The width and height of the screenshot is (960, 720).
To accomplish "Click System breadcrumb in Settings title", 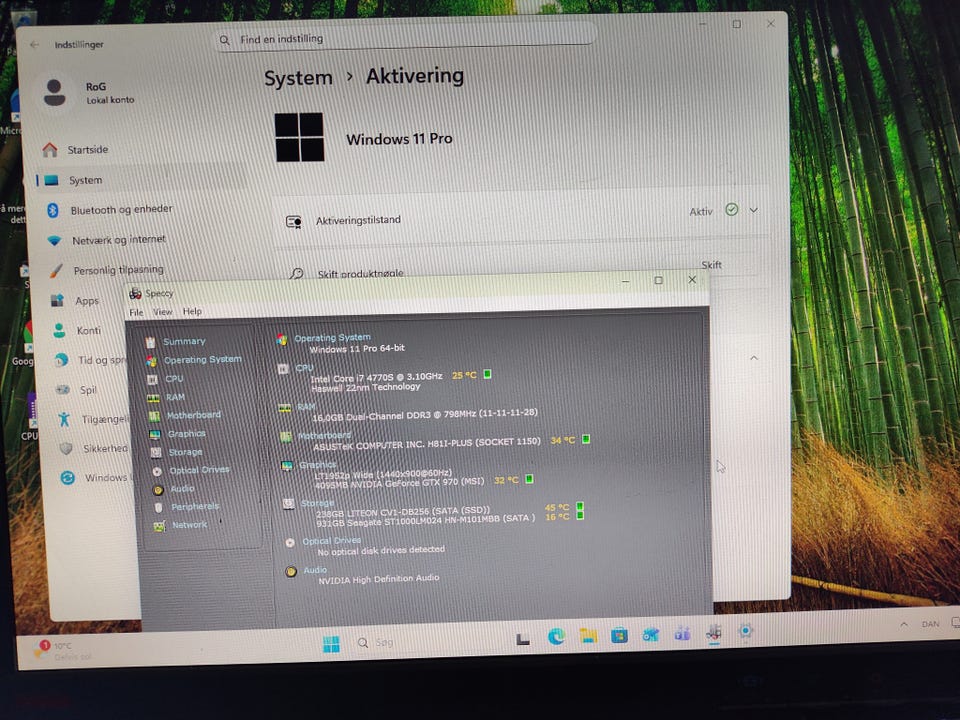I will point(298,78).
